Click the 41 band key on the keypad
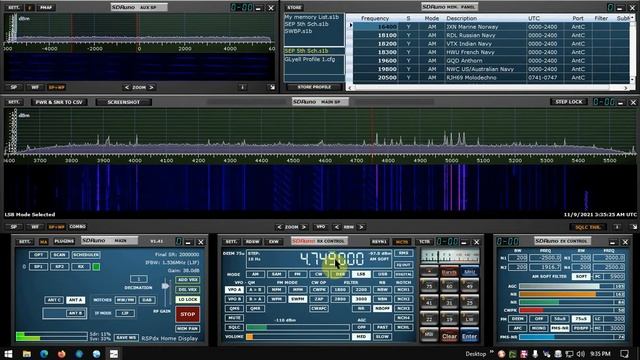Screen dimensions: 640x360 [429, 302]
